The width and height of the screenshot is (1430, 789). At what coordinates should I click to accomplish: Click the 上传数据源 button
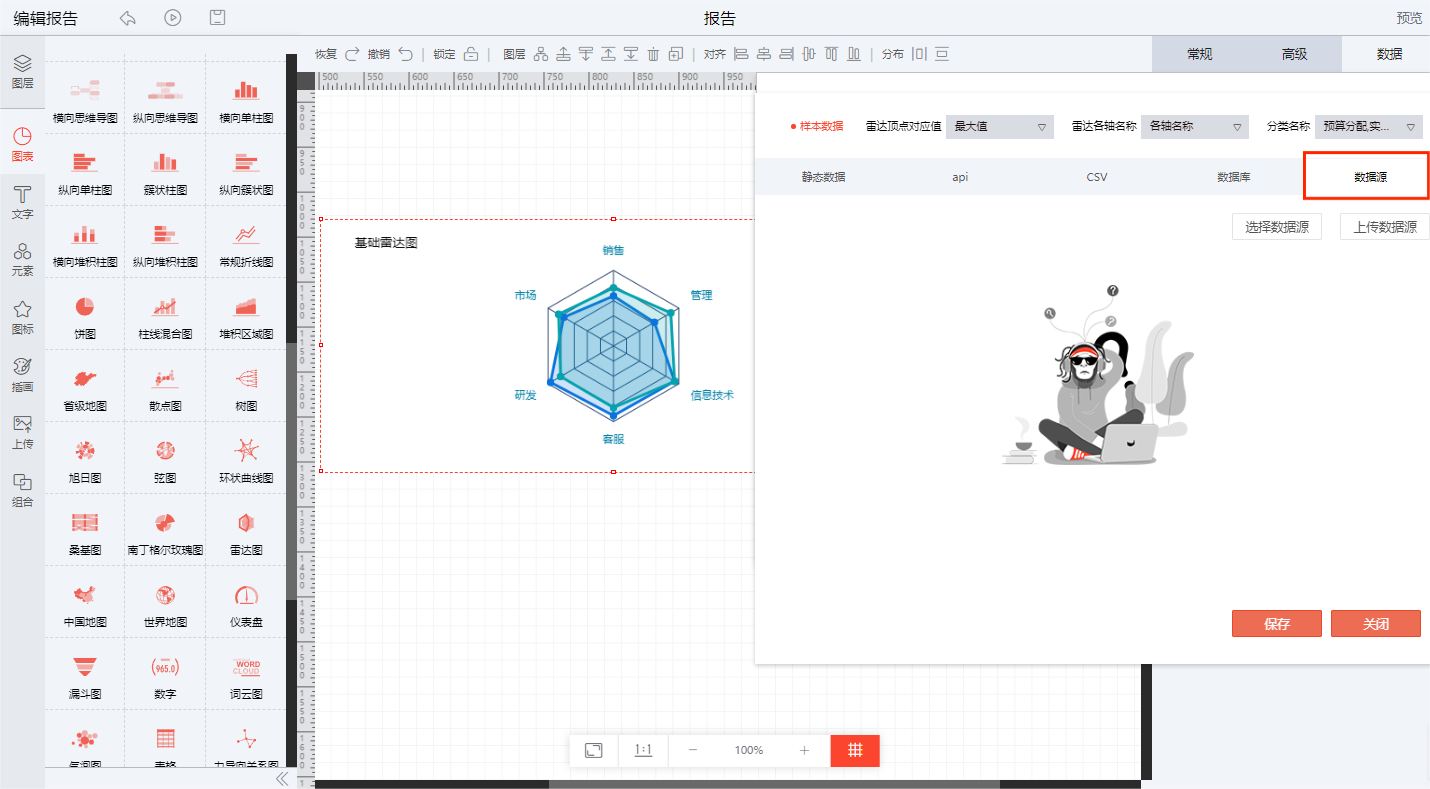[1385, 227]
